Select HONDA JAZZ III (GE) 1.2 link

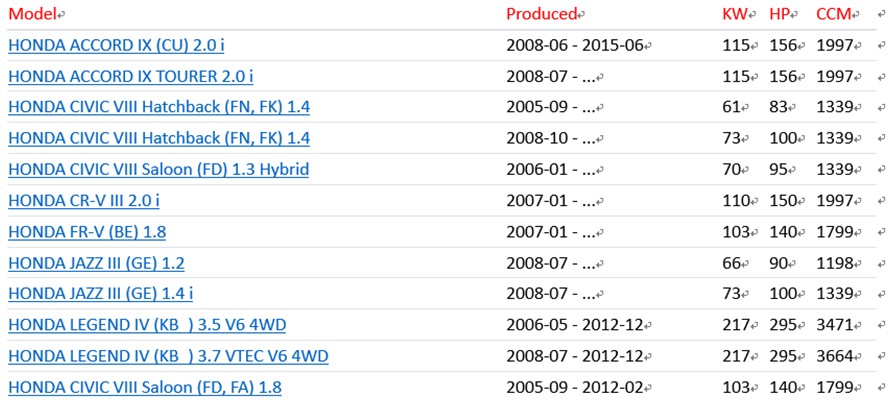coord(96,263)
